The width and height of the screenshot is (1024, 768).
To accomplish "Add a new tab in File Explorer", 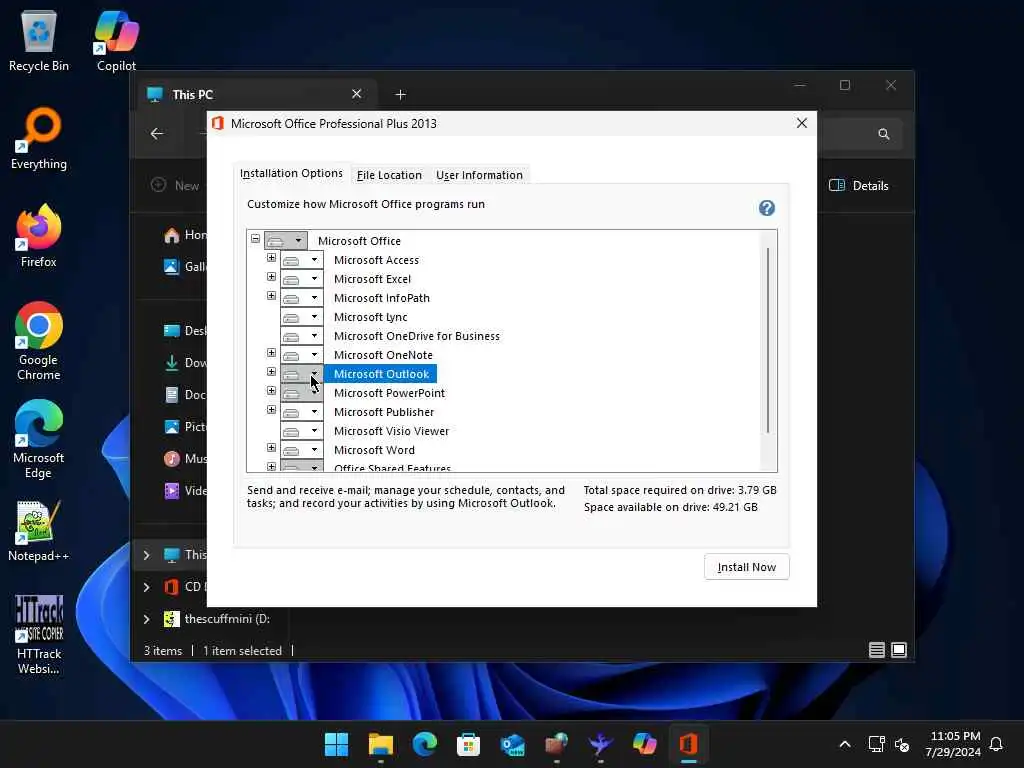I will point(400,95).
